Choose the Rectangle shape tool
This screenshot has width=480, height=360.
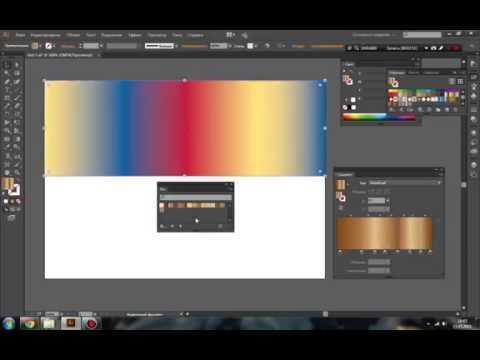point(7,98)
